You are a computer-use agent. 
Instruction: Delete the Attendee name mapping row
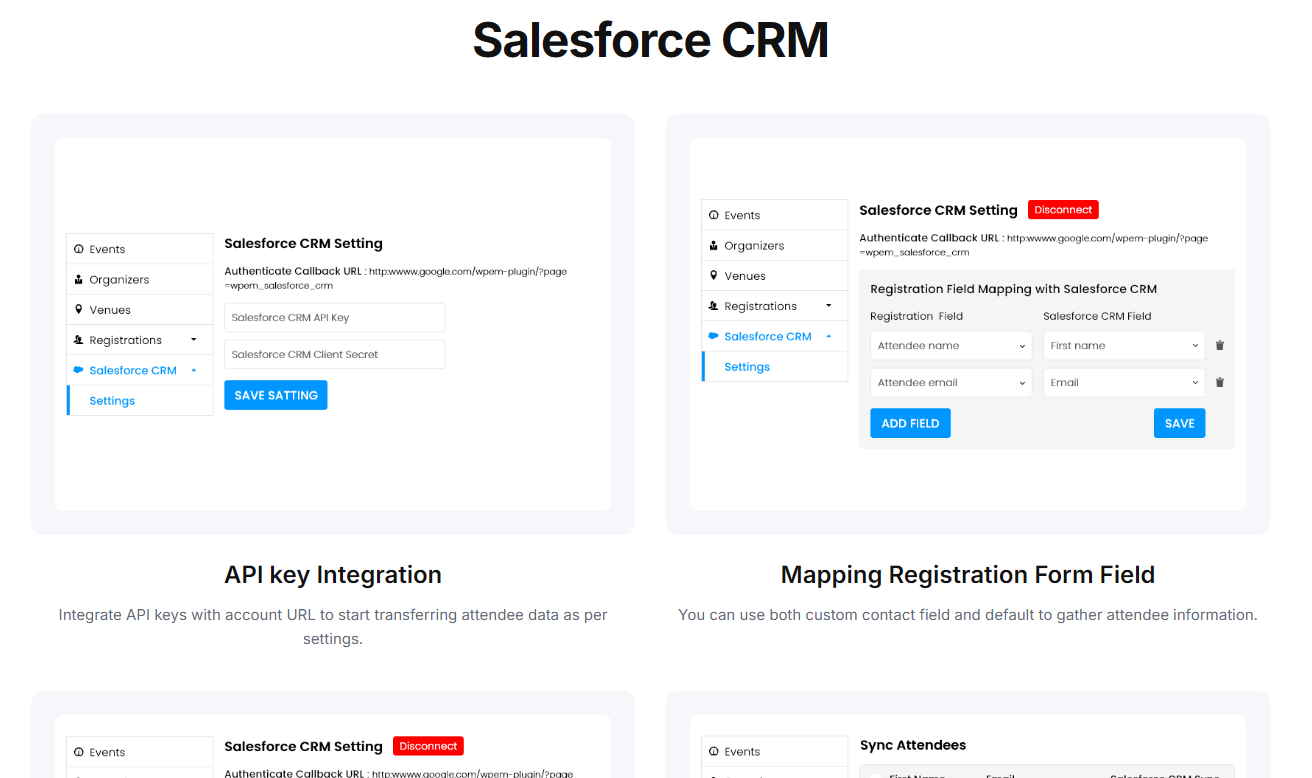1219,346
